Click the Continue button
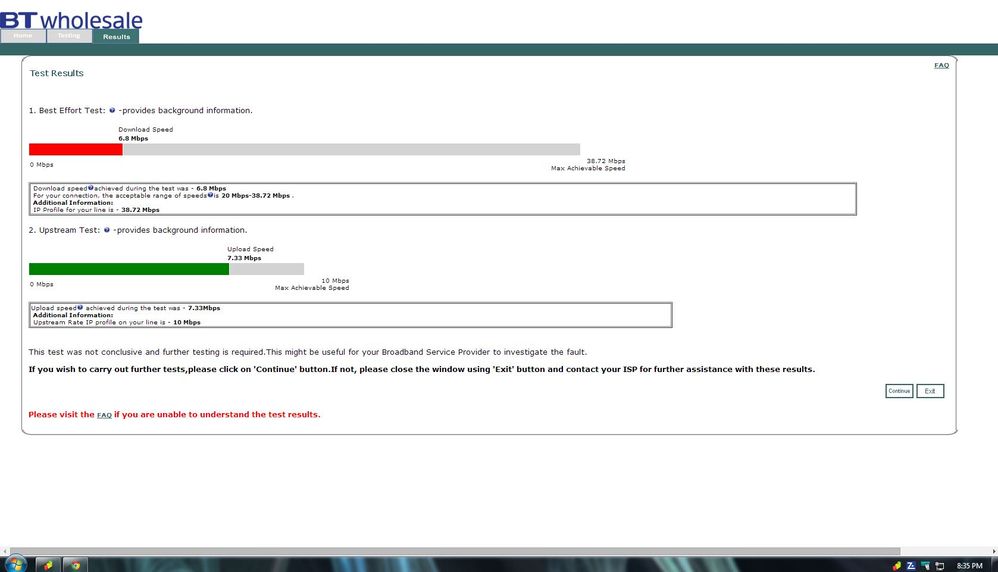998x572 pixels. pyautogui.click(x=899, y=391)
